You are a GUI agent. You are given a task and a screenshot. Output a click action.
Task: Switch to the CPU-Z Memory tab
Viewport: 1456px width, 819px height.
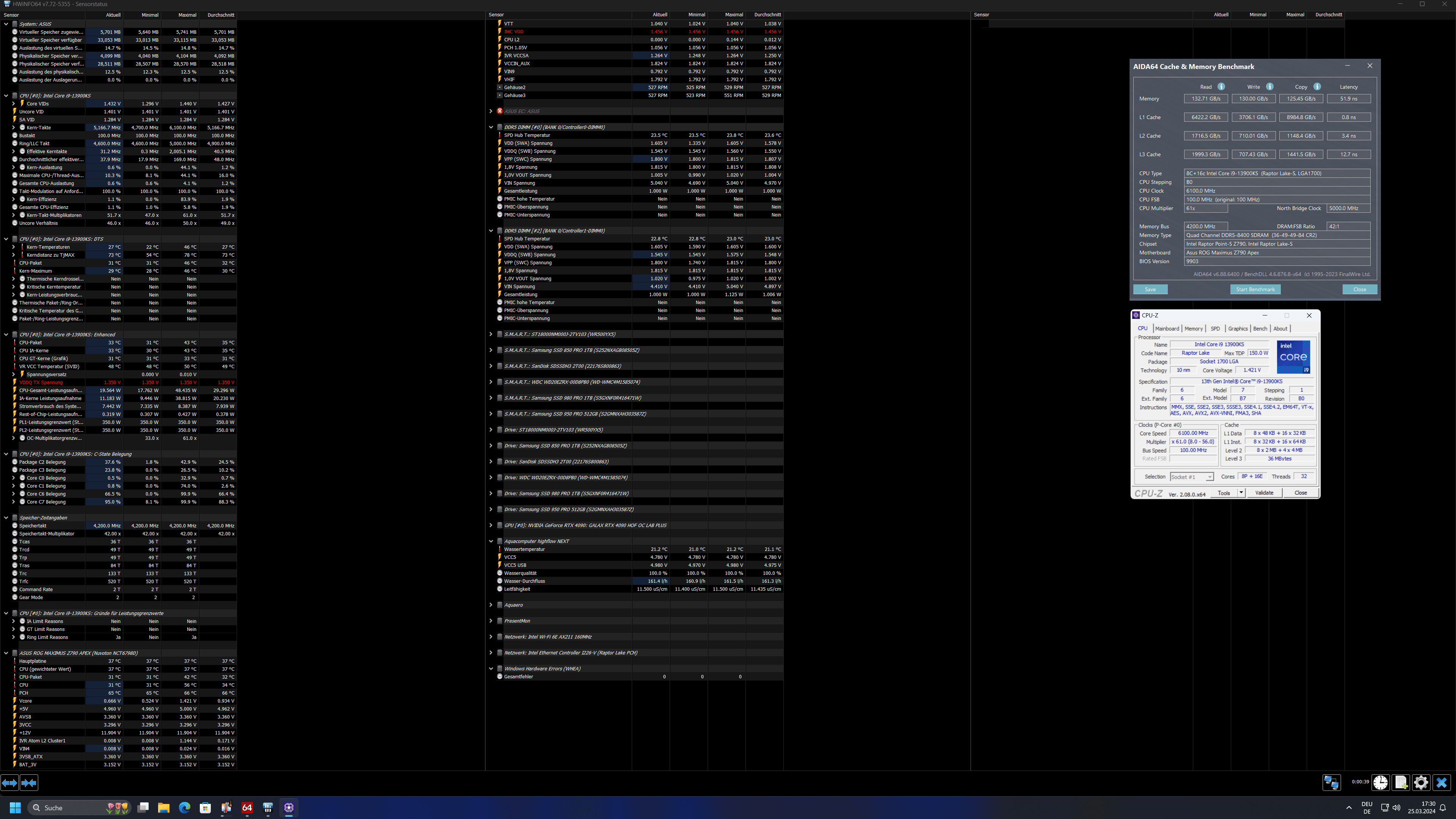point(1193,328)
